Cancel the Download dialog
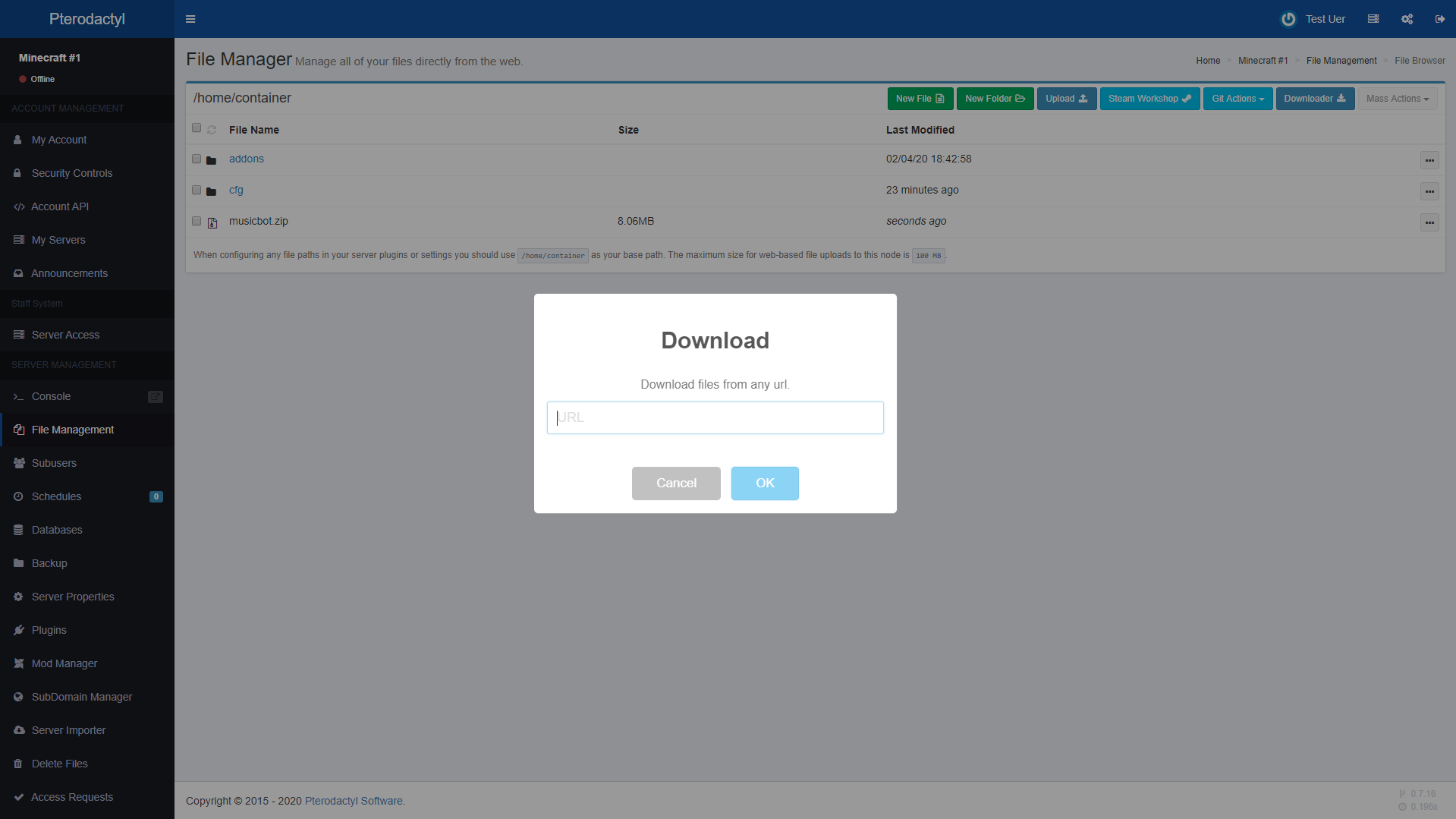The height and width of the screenshot is (819, 1456). [x=676, y=484]
